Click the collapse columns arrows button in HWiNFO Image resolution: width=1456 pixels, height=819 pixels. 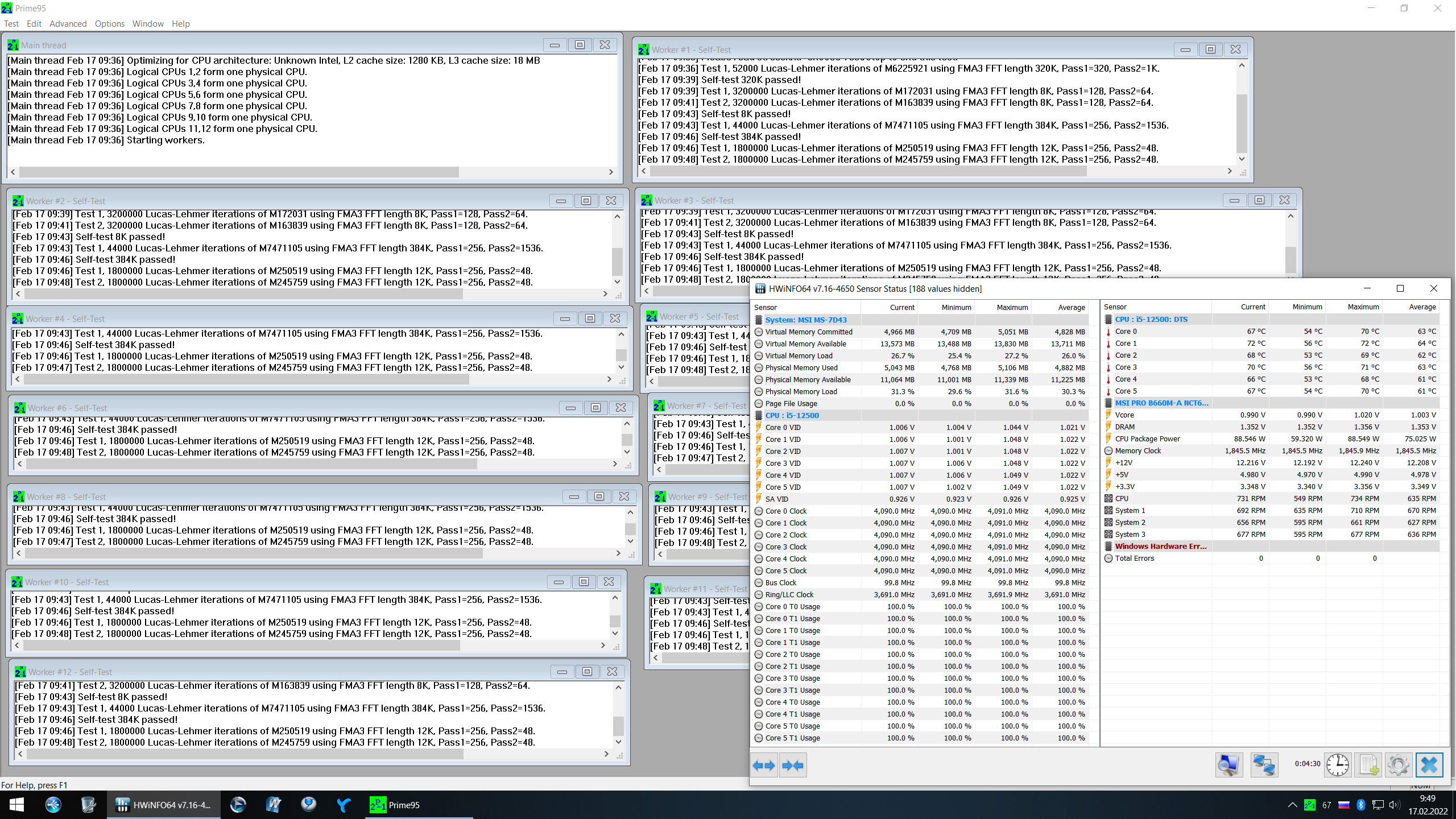[x=793, y=766]
